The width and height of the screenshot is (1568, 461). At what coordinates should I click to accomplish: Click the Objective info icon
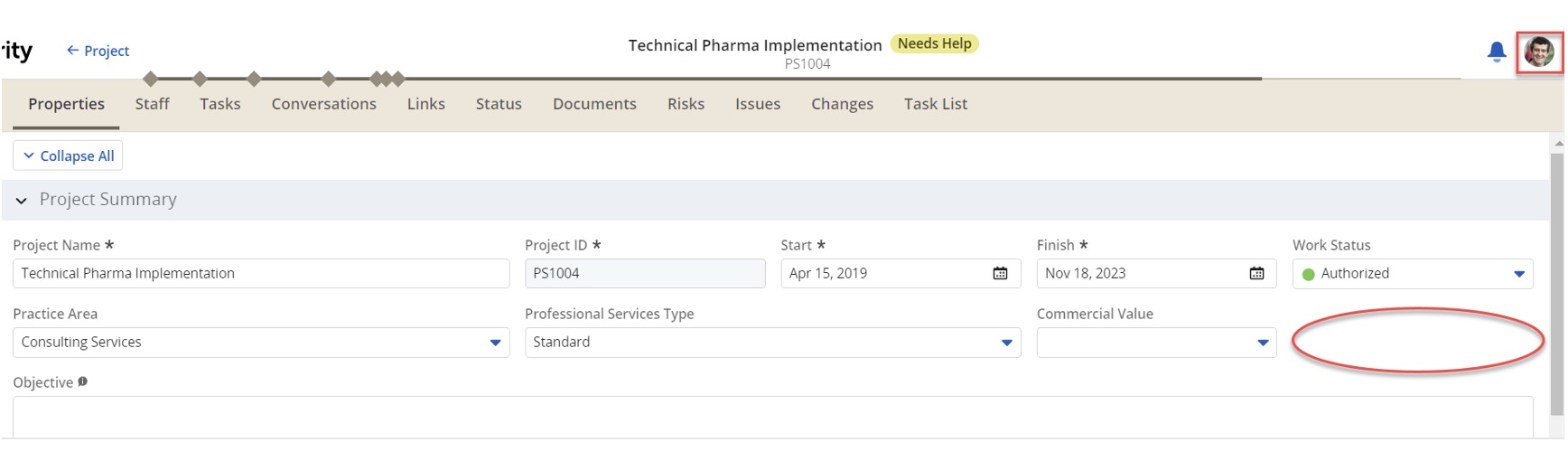(x=82, y=381)
